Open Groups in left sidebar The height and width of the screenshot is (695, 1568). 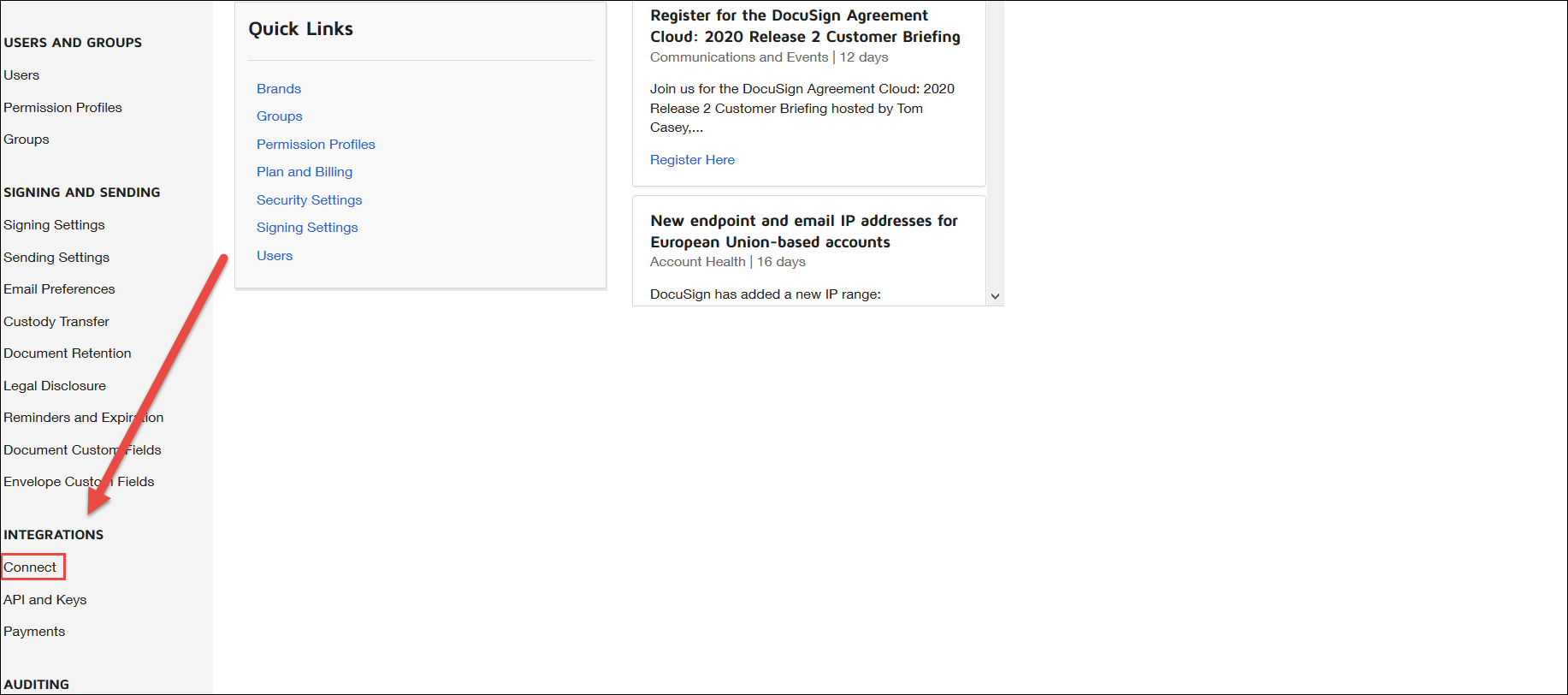click(27, 140)
